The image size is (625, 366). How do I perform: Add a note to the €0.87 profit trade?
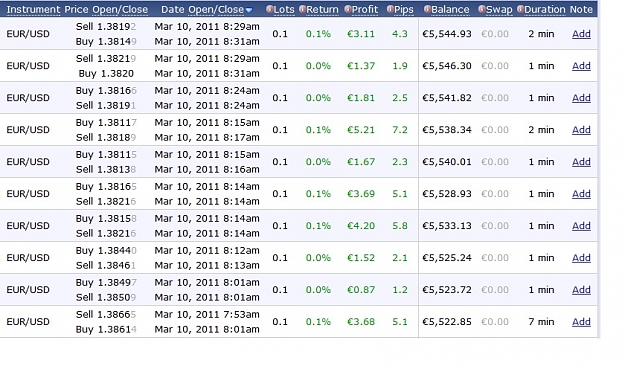pos(581,289)
